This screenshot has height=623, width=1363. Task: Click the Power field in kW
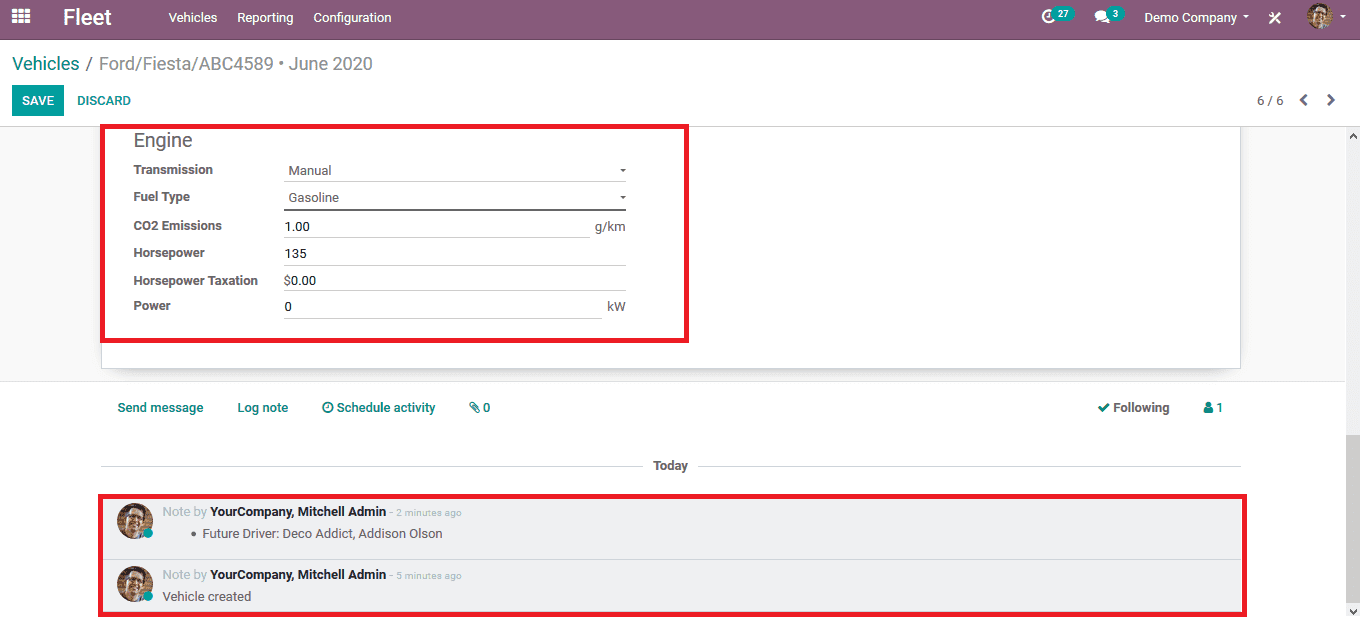[x=443, y=307]
